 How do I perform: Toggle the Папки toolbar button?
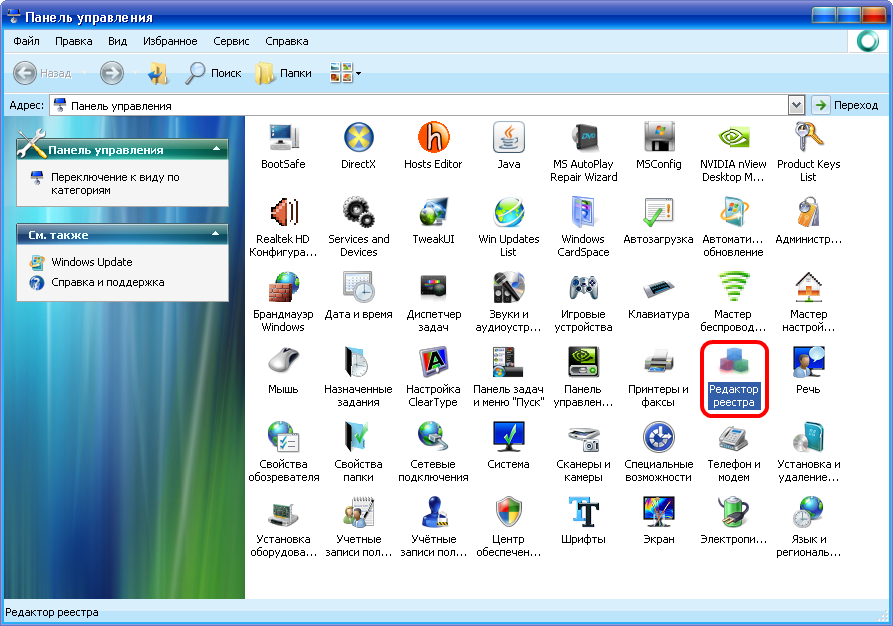284,73
